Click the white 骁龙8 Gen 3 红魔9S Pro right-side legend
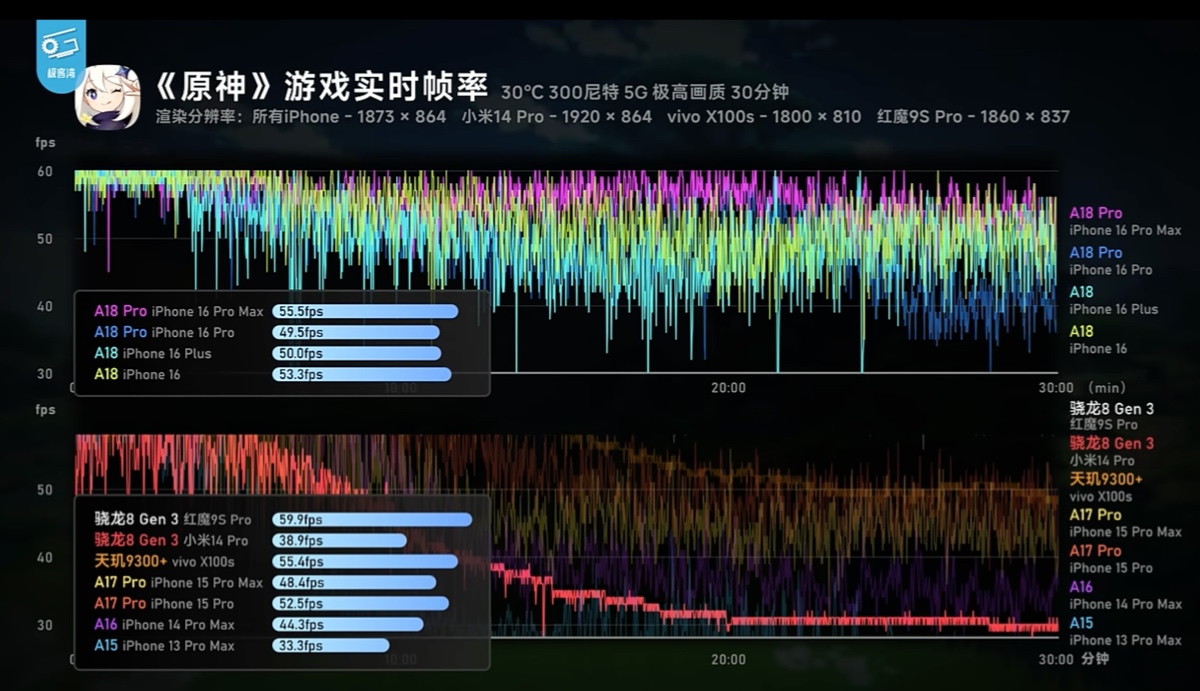Screen dimensions: 1200x691 (1111, 416)
